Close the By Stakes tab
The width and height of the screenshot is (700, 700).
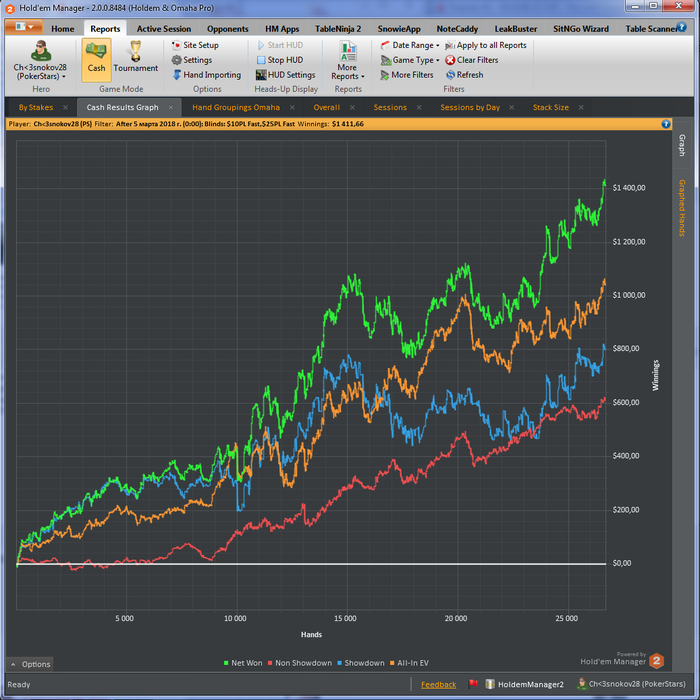[66, 107]
